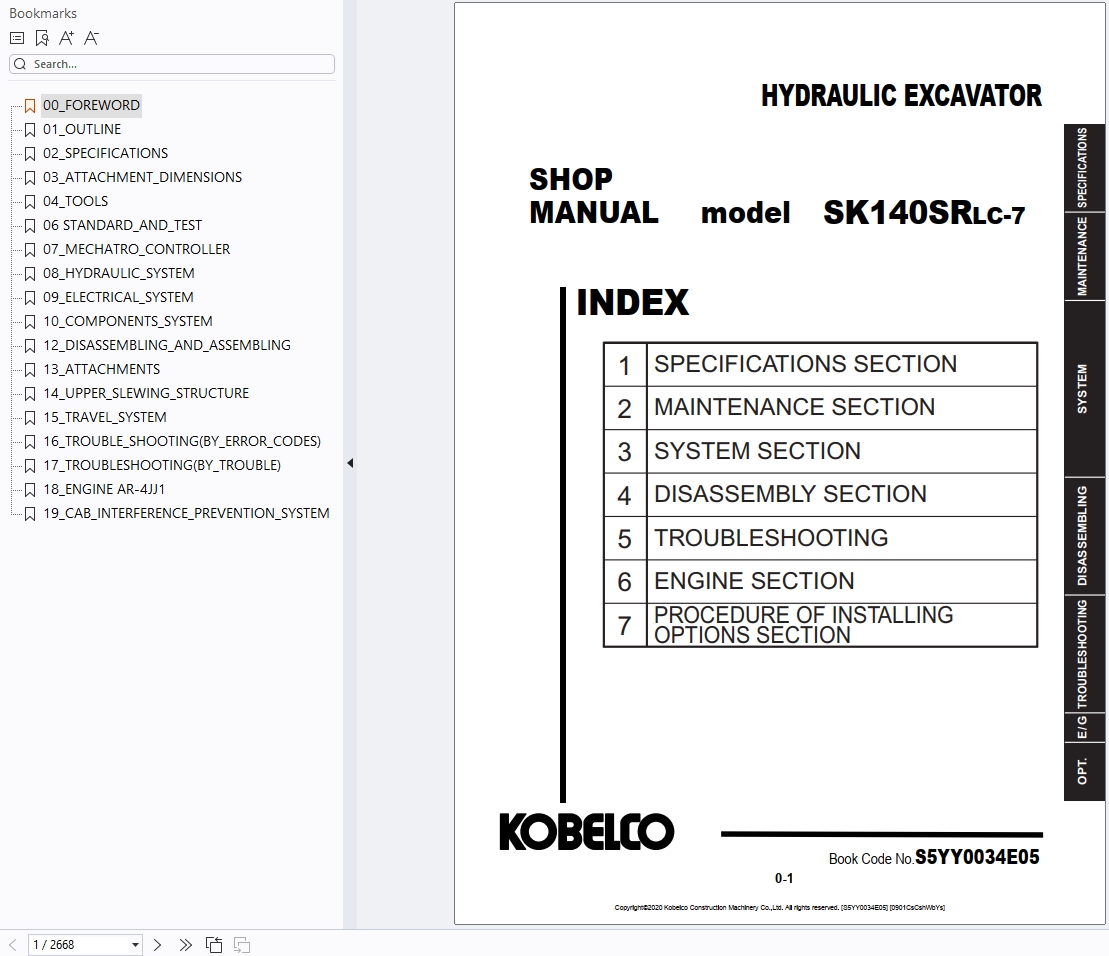The width and height of the screenshot is (1109, 956).
Task: Open the 13_ATTACHMENTS bookmark
Action: pyautogui.click(x=102, y=370)
